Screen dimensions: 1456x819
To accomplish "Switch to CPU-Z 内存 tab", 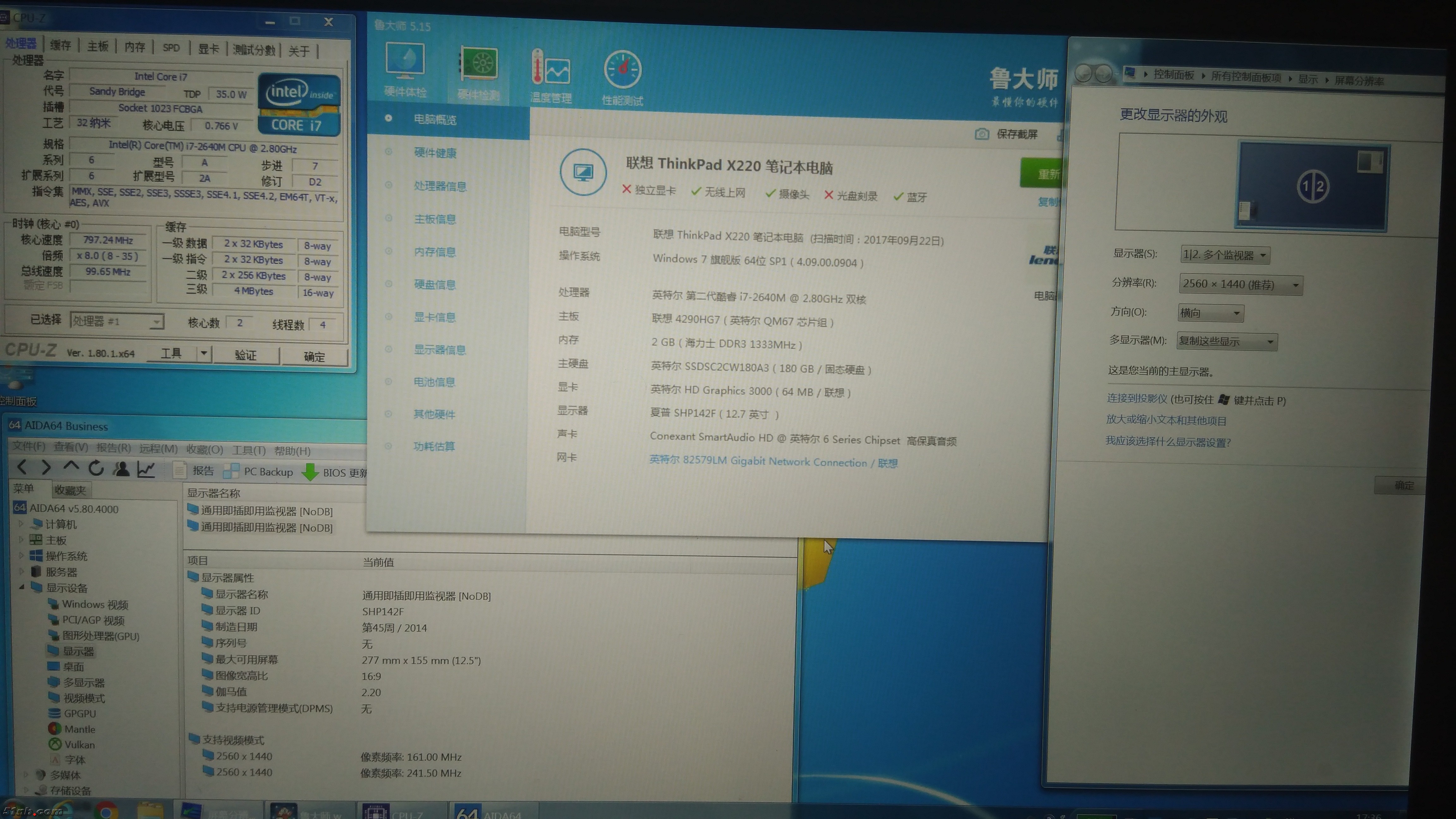I will tap(135, 47).
